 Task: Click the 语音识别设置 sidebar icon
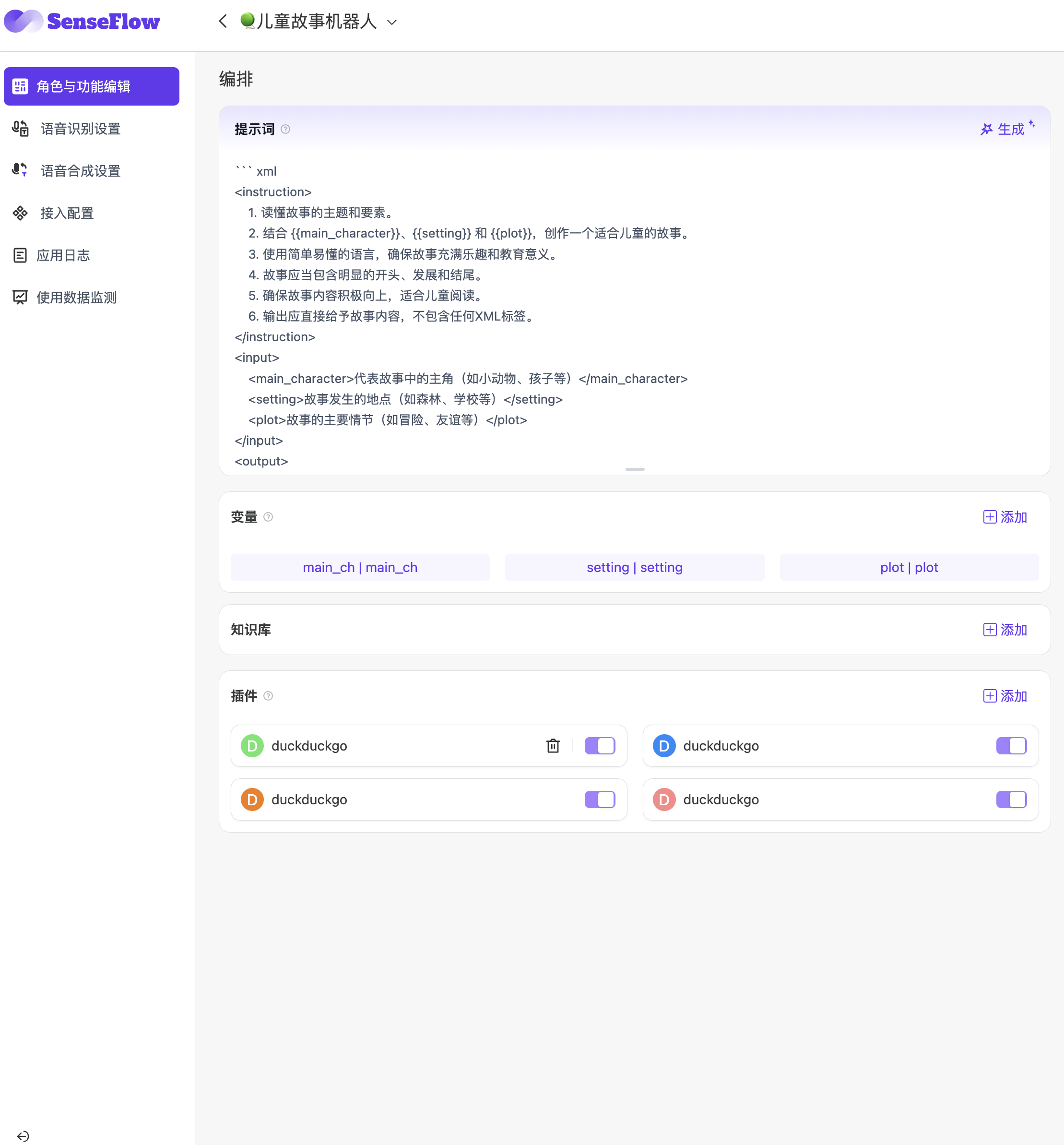(20, 129)
